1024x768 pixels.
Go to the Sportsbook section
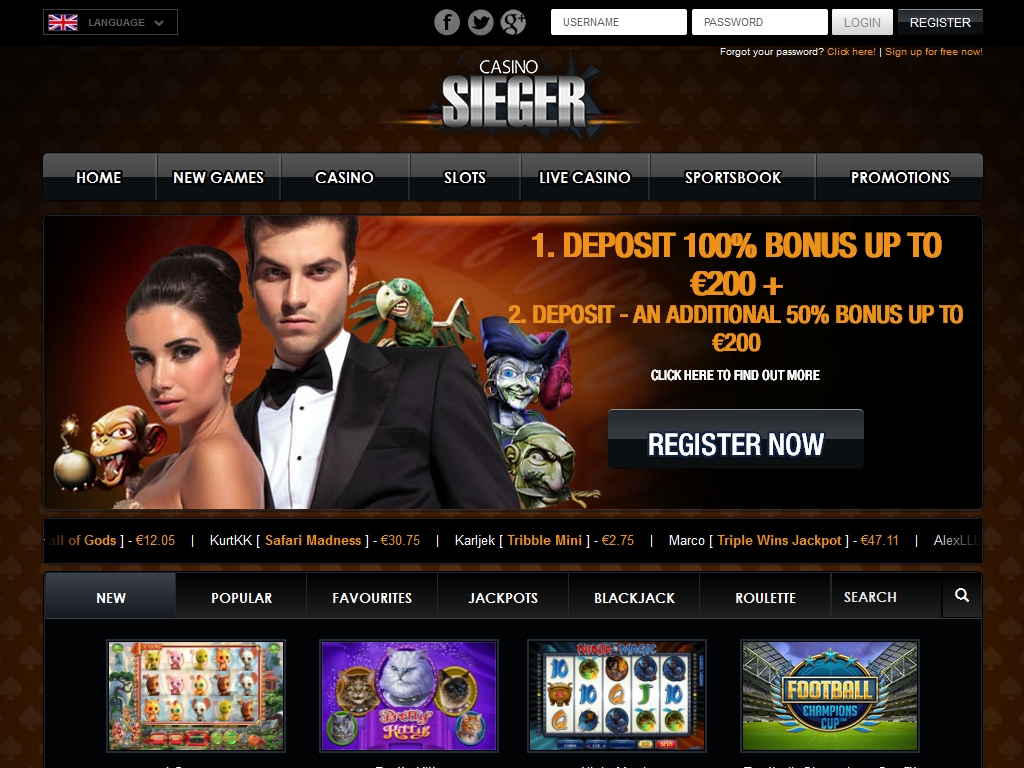coord(732,177)
